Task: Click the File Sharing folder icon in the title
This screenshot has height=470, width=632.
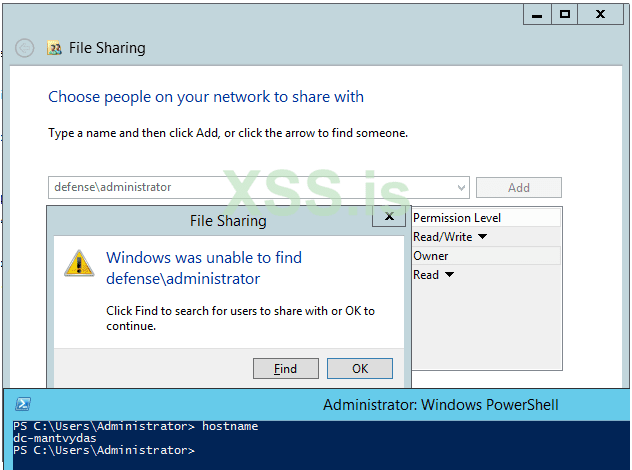Action: [x=54, y=48]
